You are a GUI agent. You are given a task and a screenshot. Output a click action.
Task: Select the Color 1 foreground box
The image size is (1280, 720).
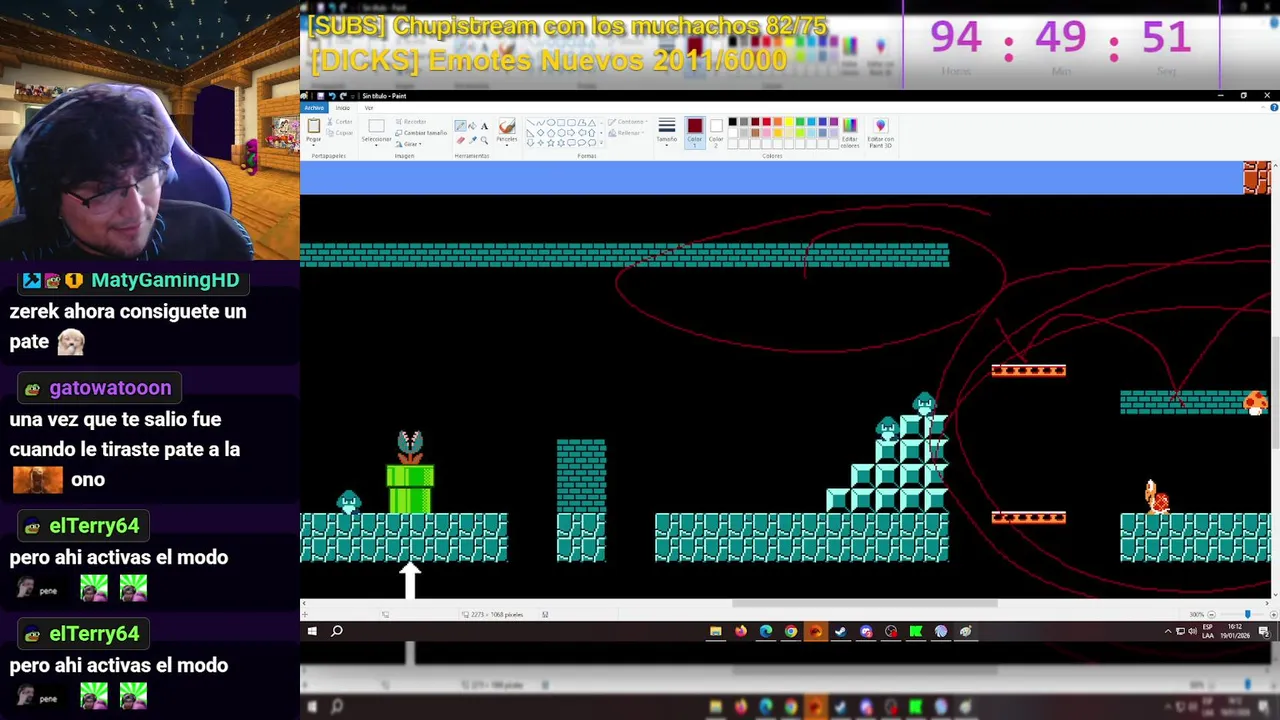point(695,132)
